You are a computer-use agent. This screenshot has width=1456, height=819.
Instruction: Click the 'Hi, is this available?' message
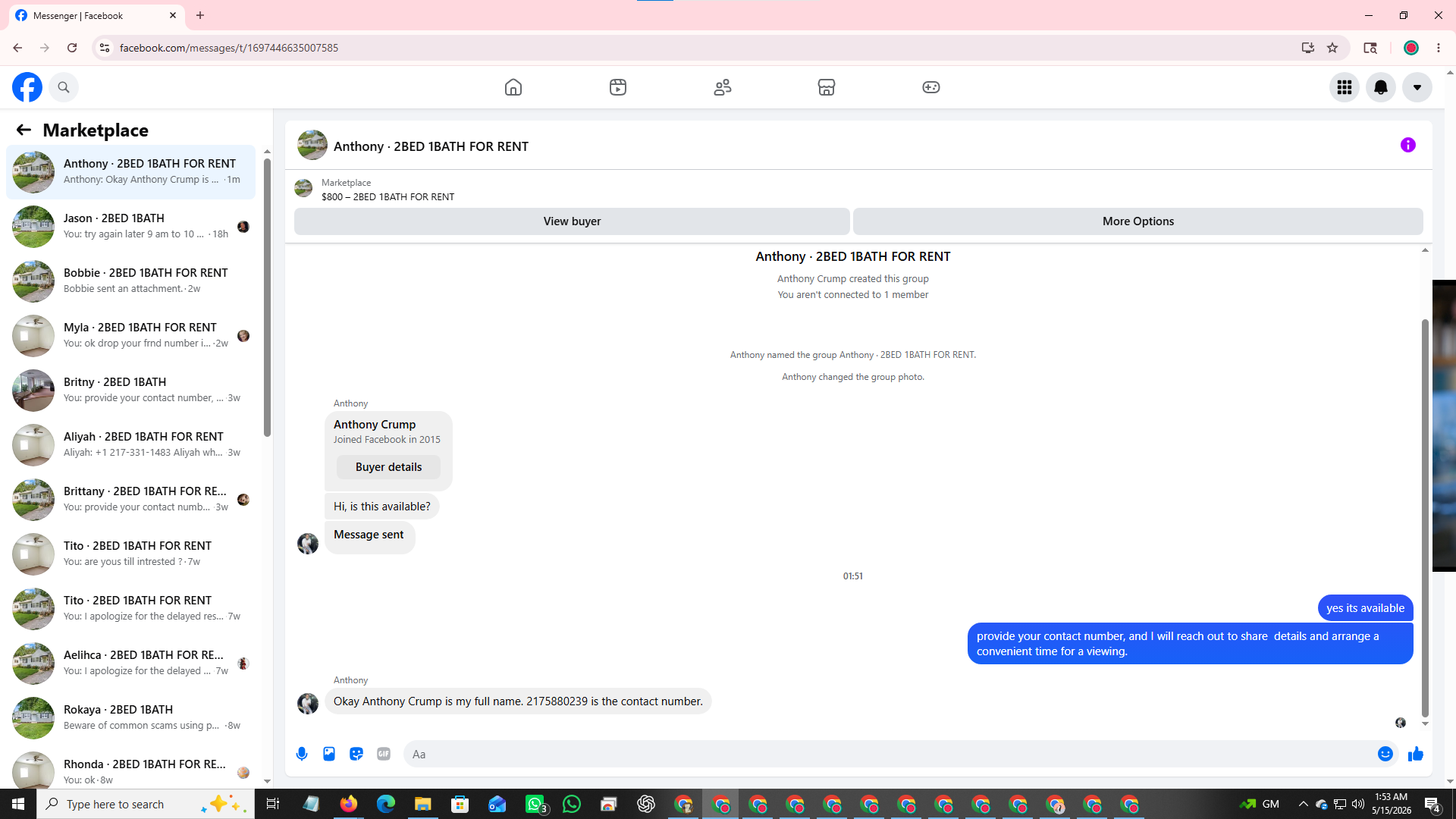tap(381, 507)
